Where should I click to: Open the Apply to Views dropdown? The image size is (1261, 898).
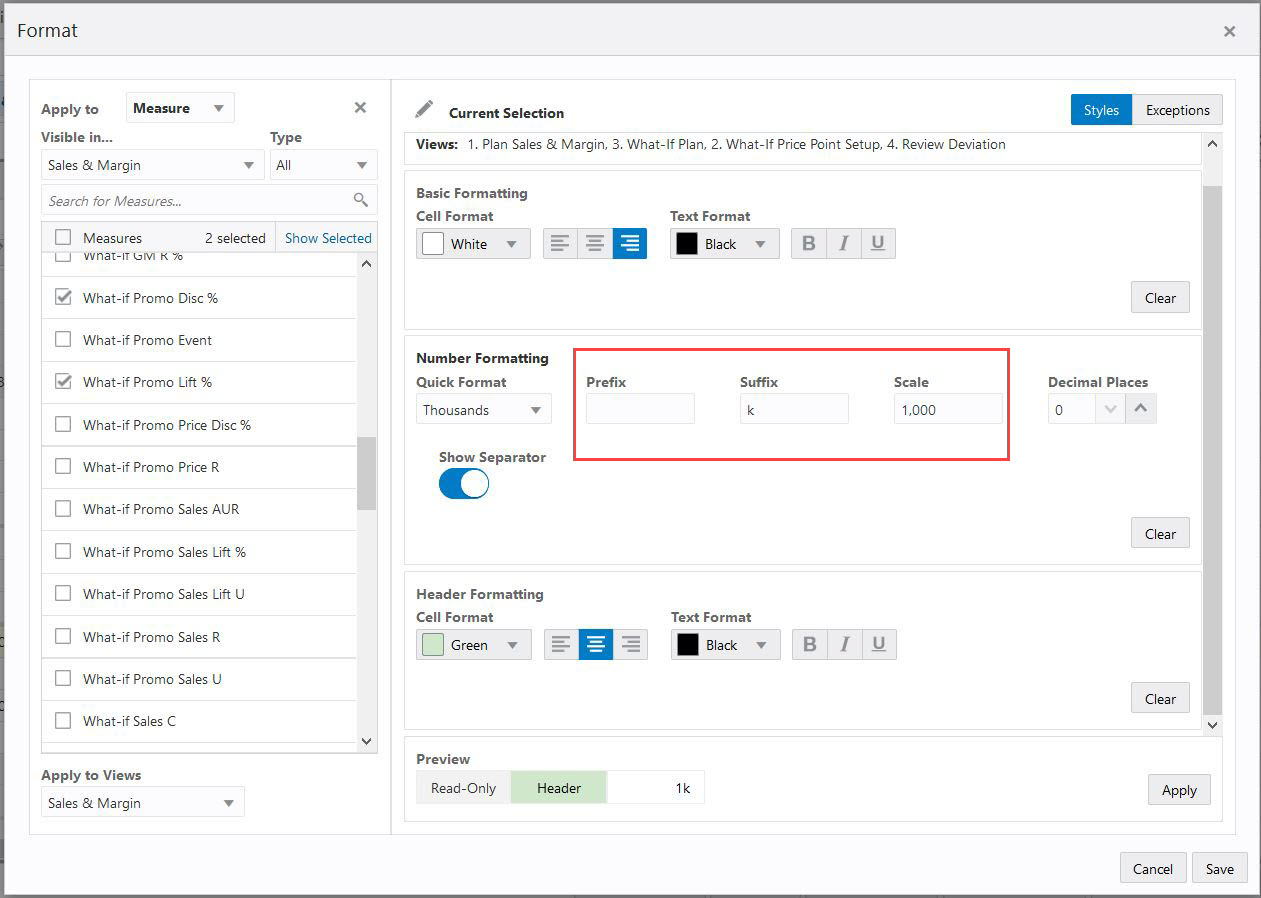pyautogui.click(x=143, y=803)
